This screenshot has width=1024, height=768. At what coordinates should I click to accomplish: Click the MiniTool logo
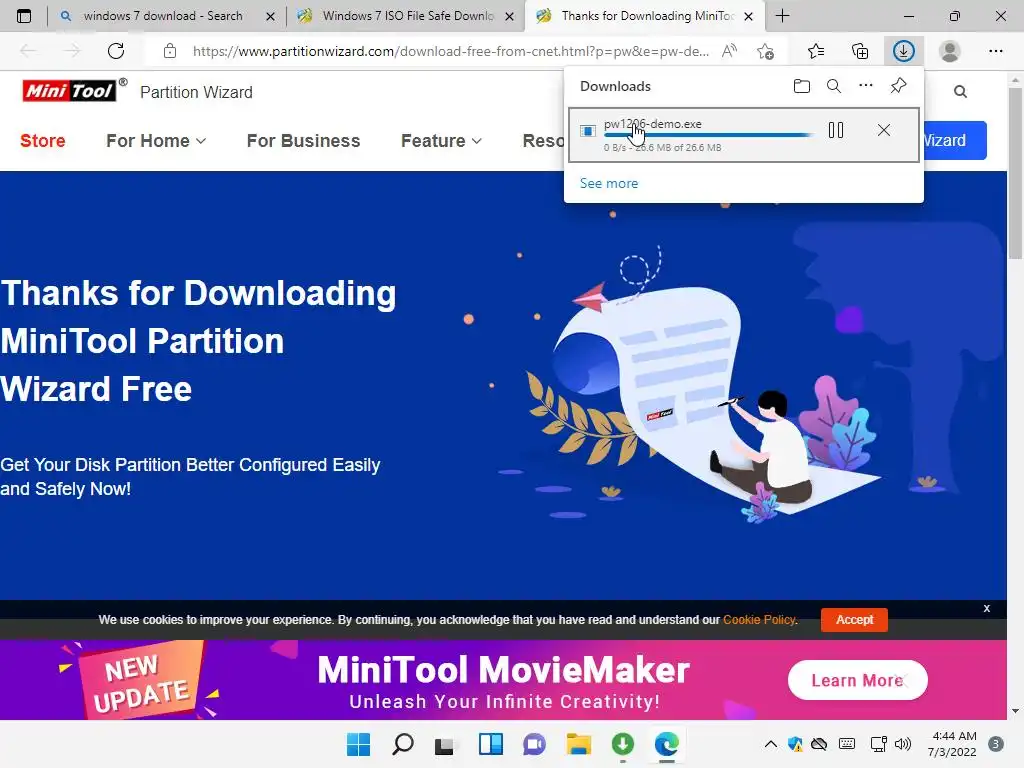pos(69,91)
